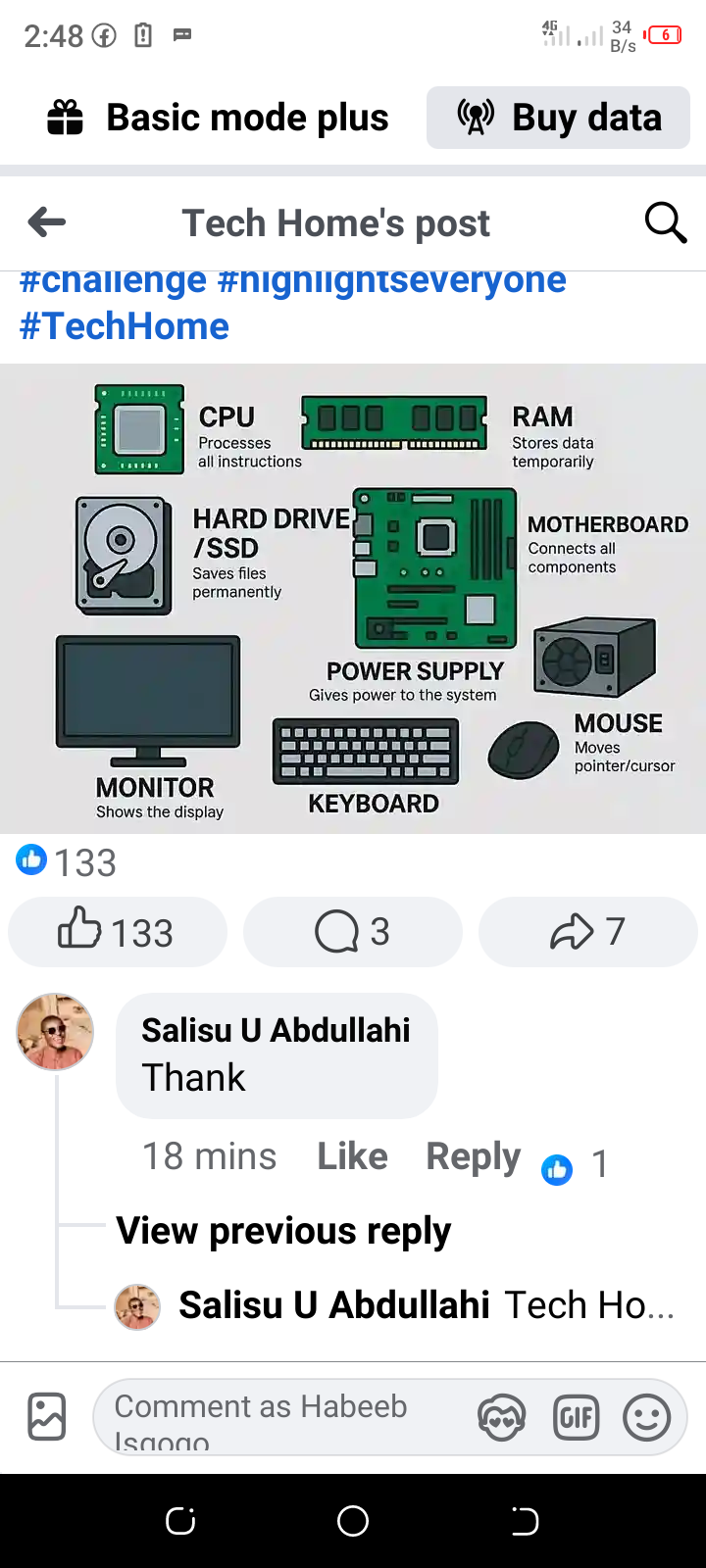Open avatar sticker icon in comment box
The height and width of the screenshot is (1568, 706).
pos(502,1418)
